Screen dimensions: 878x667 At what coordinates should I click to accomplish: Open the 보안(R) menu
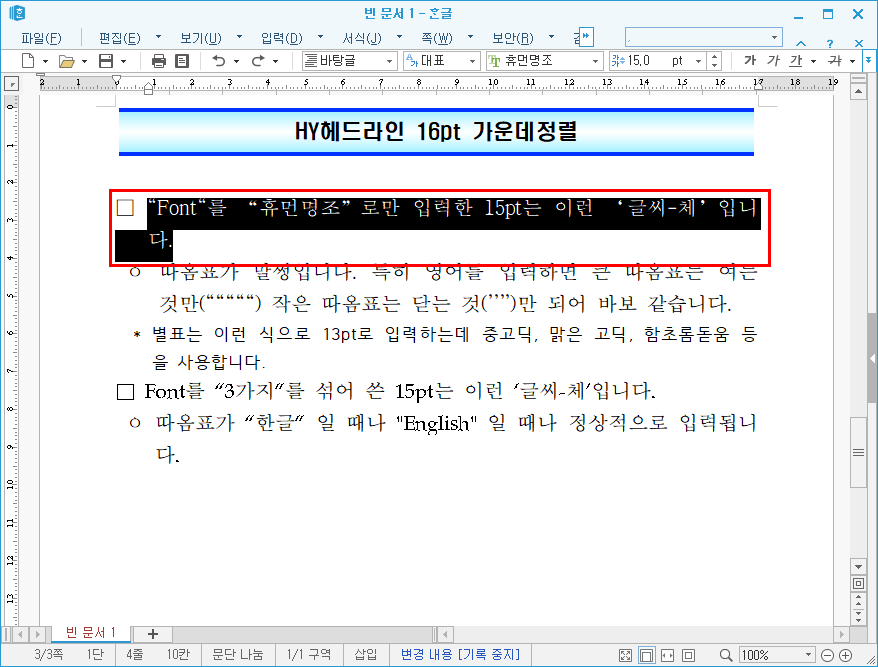coord(512,38)
